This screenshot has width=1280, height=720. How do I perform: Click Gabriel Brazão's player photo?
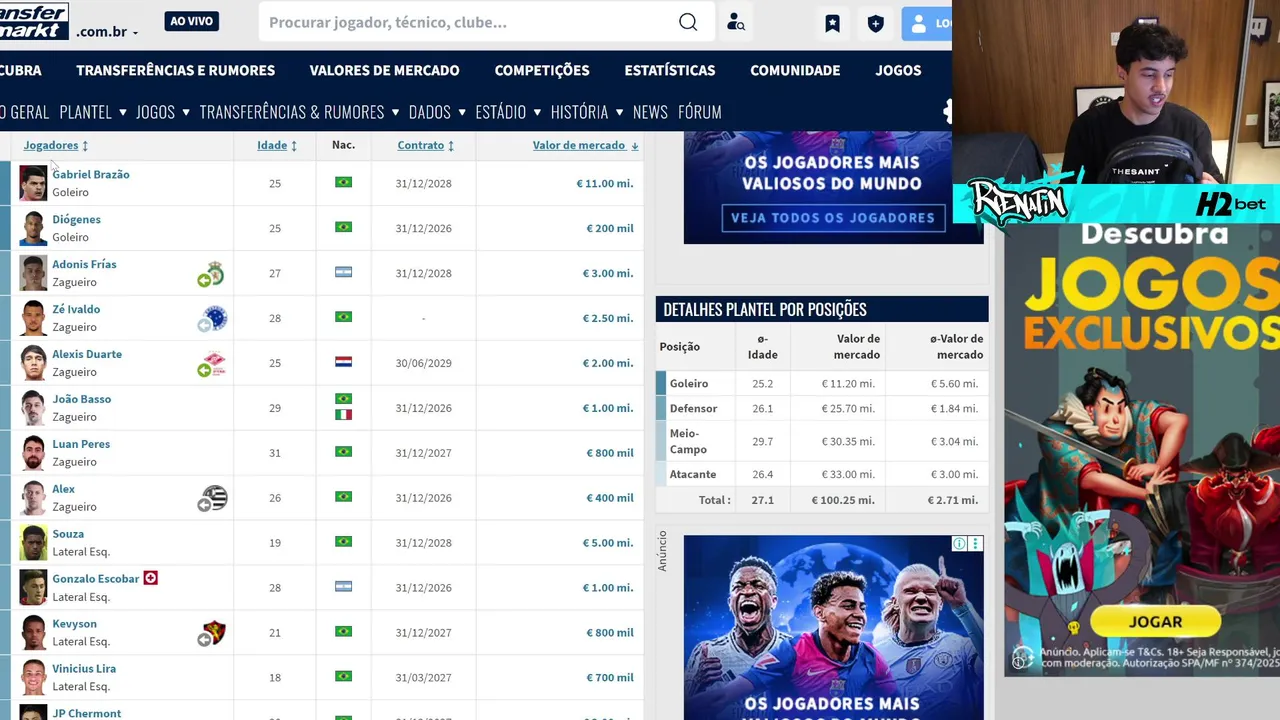coord(33,183)
